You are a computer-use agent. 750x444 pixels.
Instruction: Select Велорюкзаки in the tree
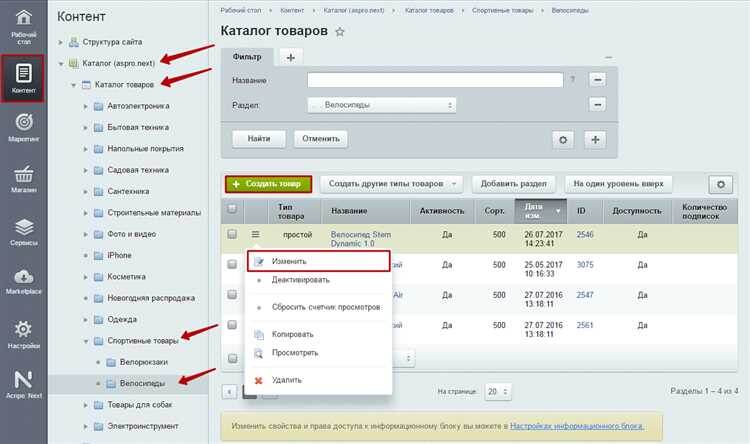pyautogui.click(x=143, y=362)
